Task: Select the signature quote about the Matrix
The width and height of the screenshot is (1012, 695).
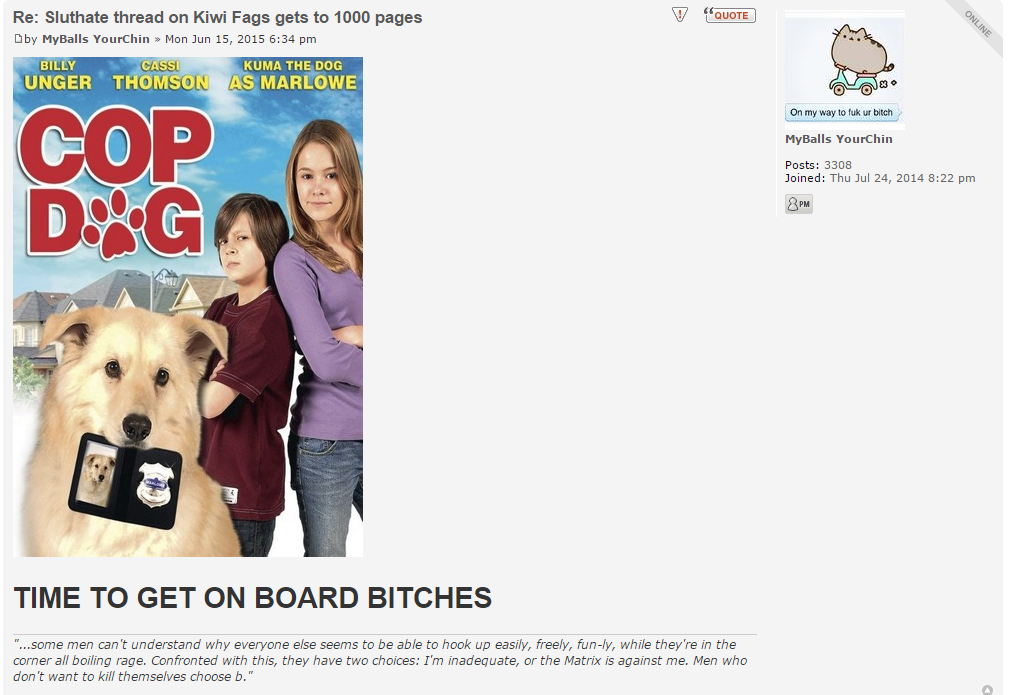Action: coord(380,660)
